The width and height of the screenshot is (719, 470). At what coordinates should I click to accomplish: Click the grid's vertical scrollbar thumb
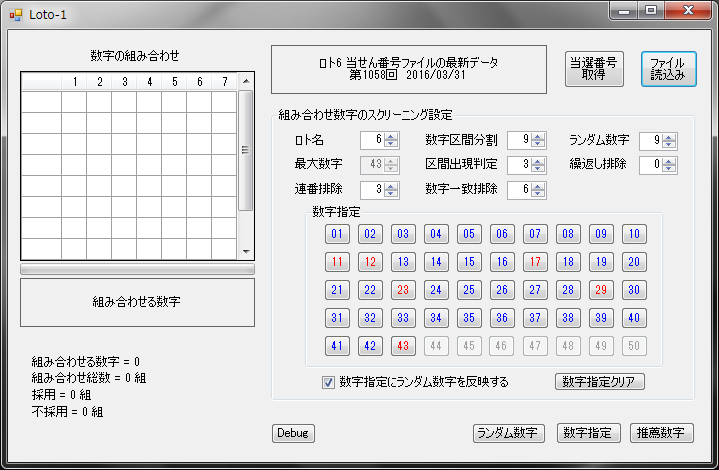[x=246, y=150]
